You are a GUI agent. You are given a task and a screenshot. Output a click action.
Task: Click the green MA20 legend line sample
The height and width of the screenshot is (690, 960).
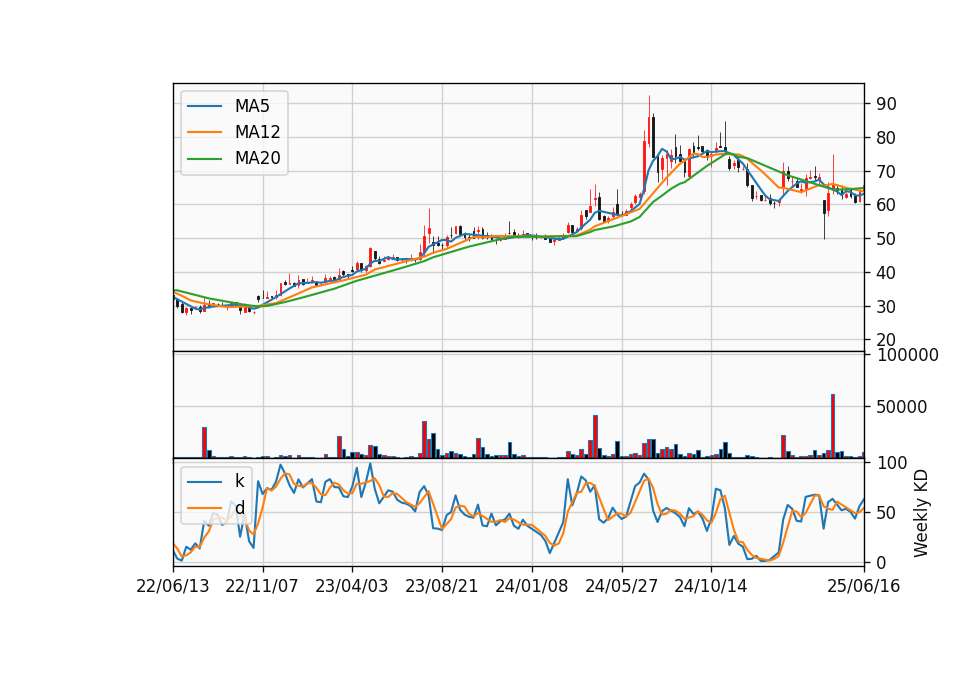[204, 158]
